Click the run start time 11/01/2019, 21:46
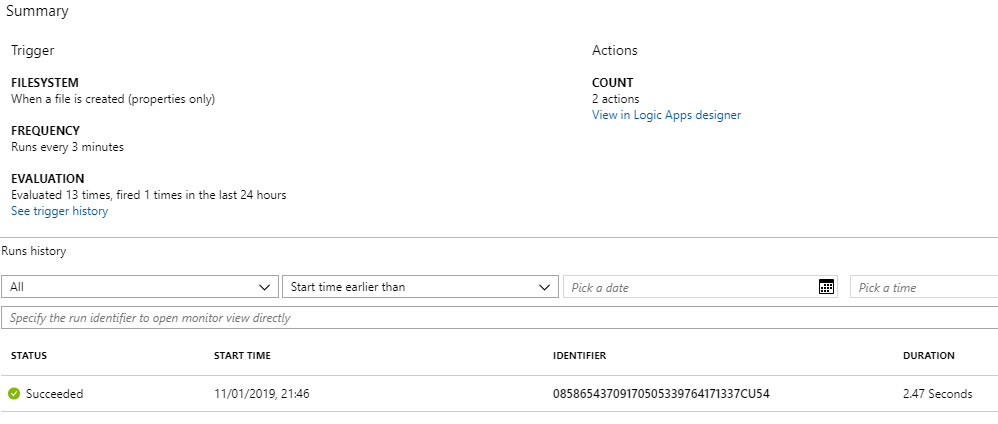Screen dimensions: 998x424 (262, 394)
